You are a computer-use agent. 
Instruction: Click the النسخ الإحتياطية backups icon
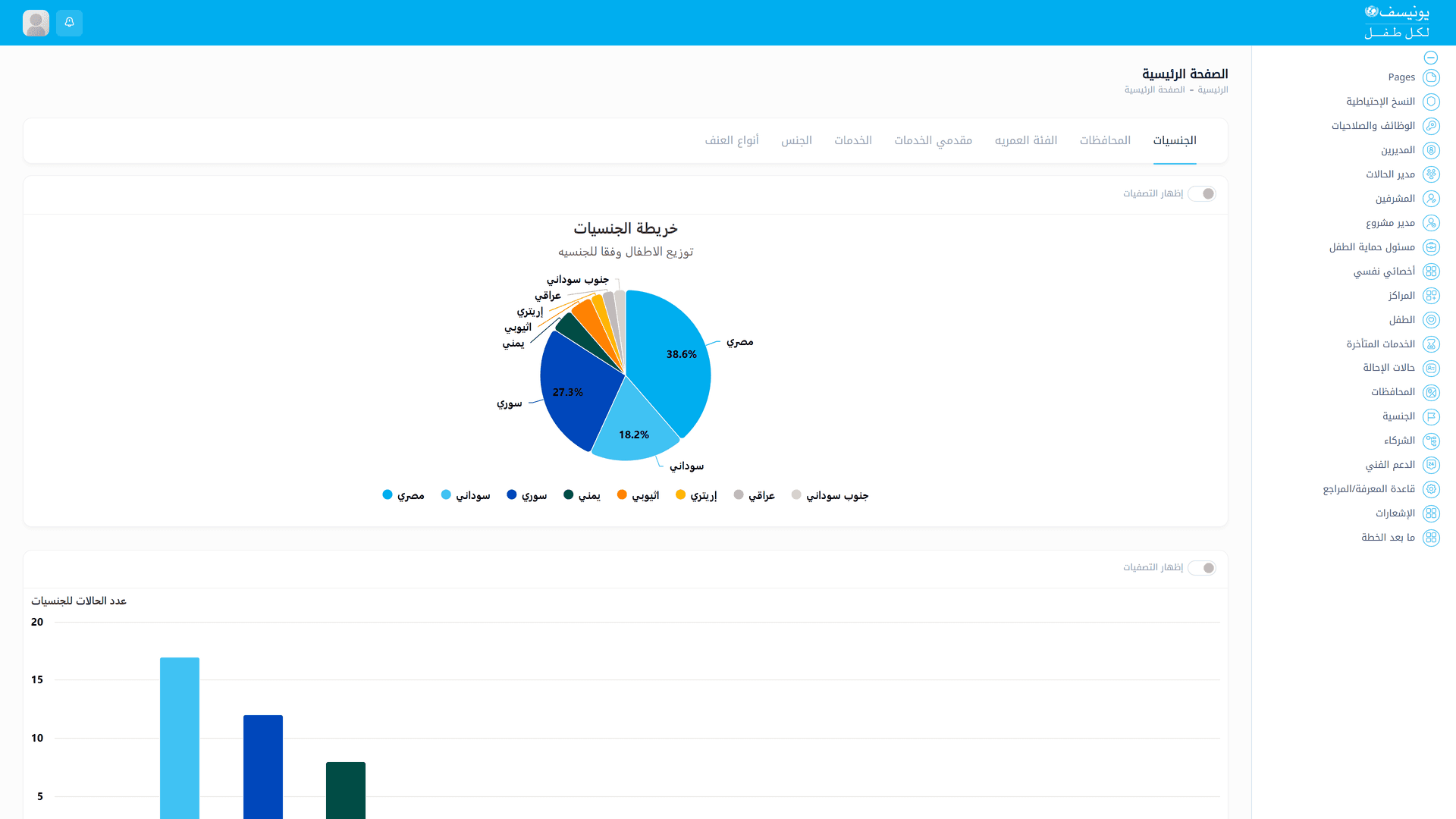1431,102
